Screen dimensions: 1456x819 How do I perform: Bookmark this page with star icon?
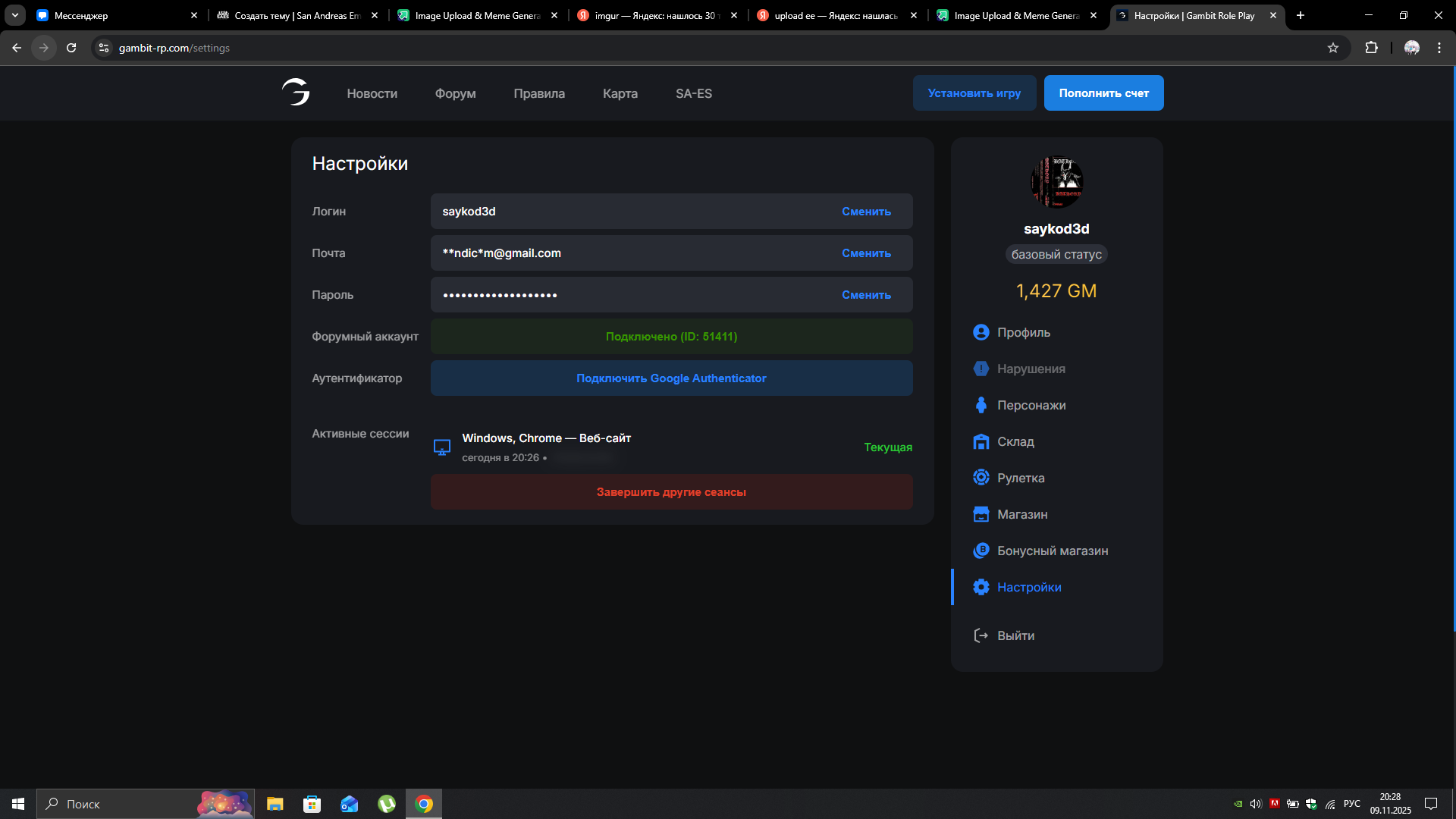tap(1332, 48)
